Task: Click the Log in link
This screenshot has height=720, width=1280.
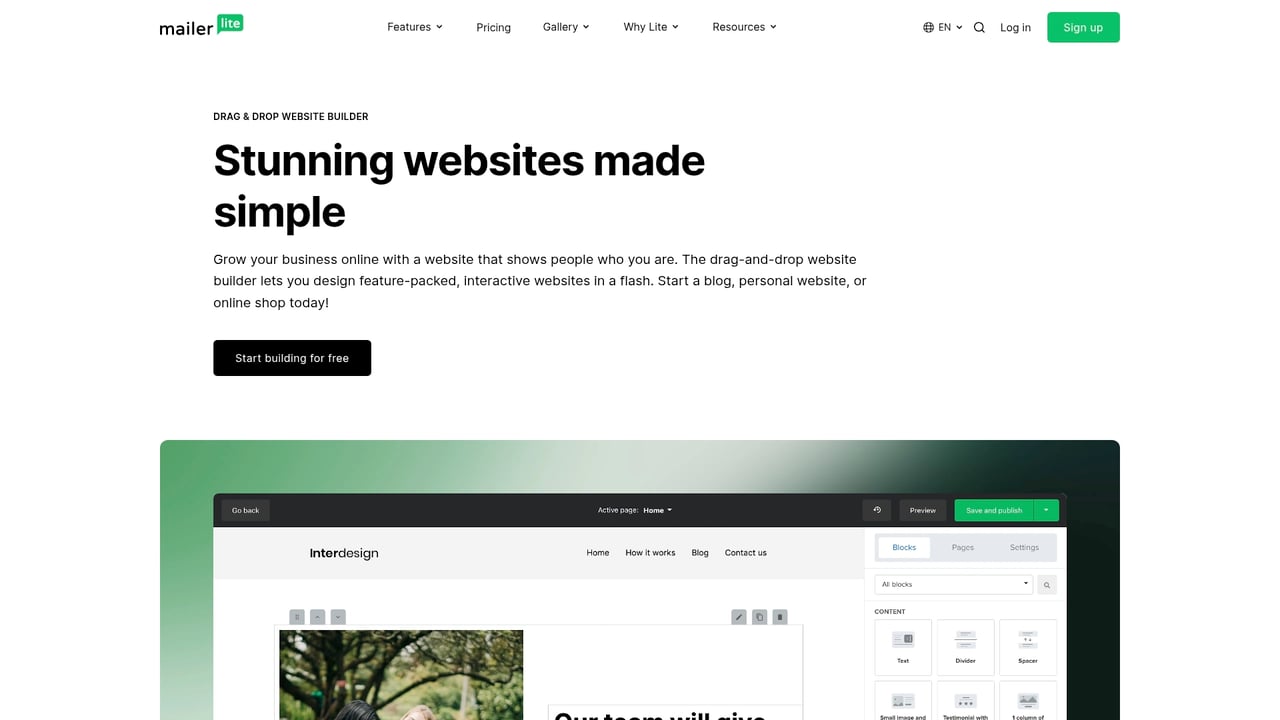Action: point(1015,27)
